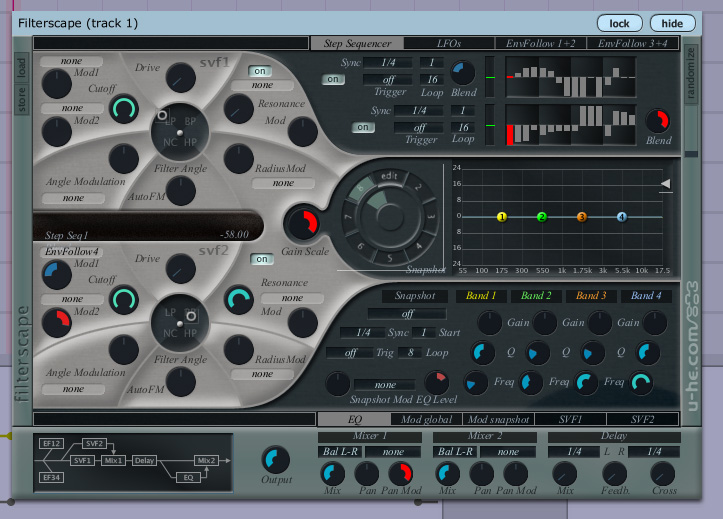This screenshot has height=519, width=723.
Task: Adjust the Band 4 Freq knob
Action: pos(641,383)
